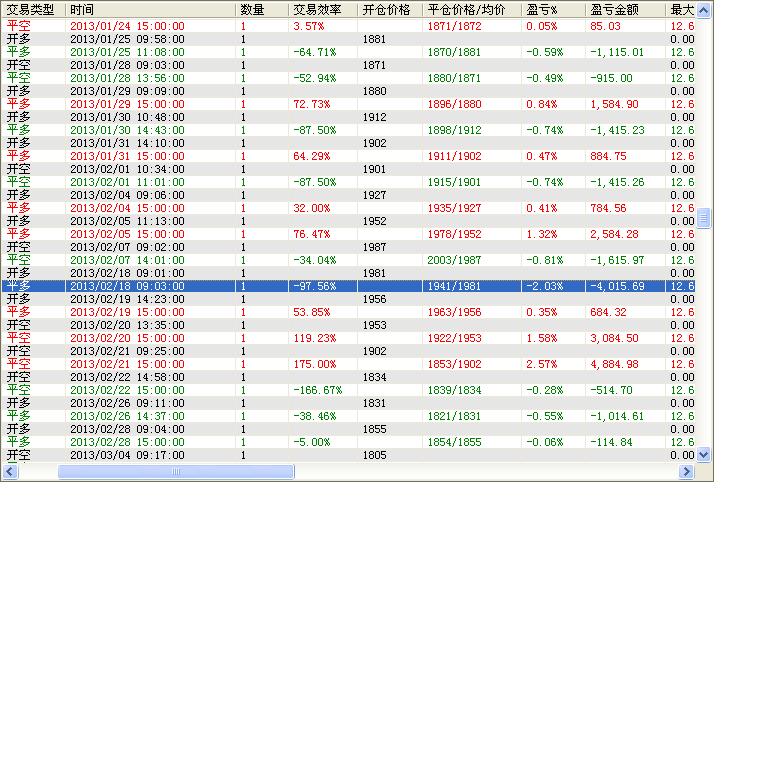
Task: Click time cell 2013/01/25 11:08:00
Action: coord(127,52)
